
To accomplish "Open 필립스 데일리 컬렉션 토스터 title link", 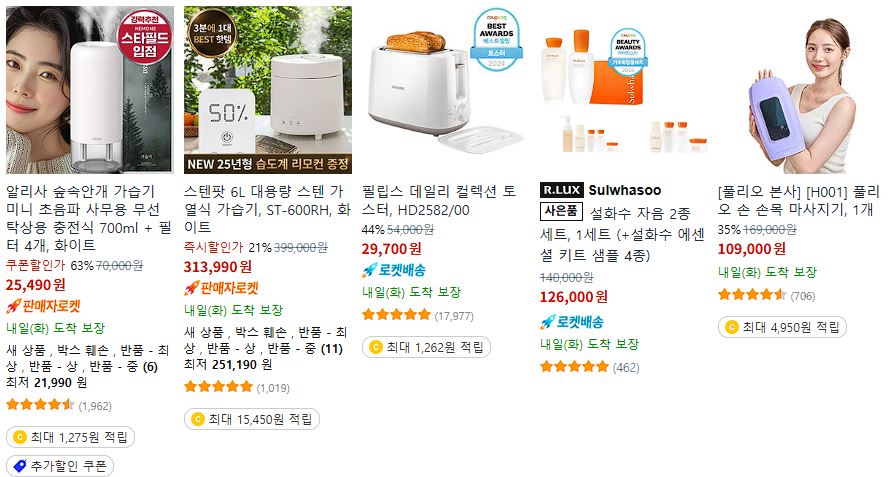I will coord(439,201).
